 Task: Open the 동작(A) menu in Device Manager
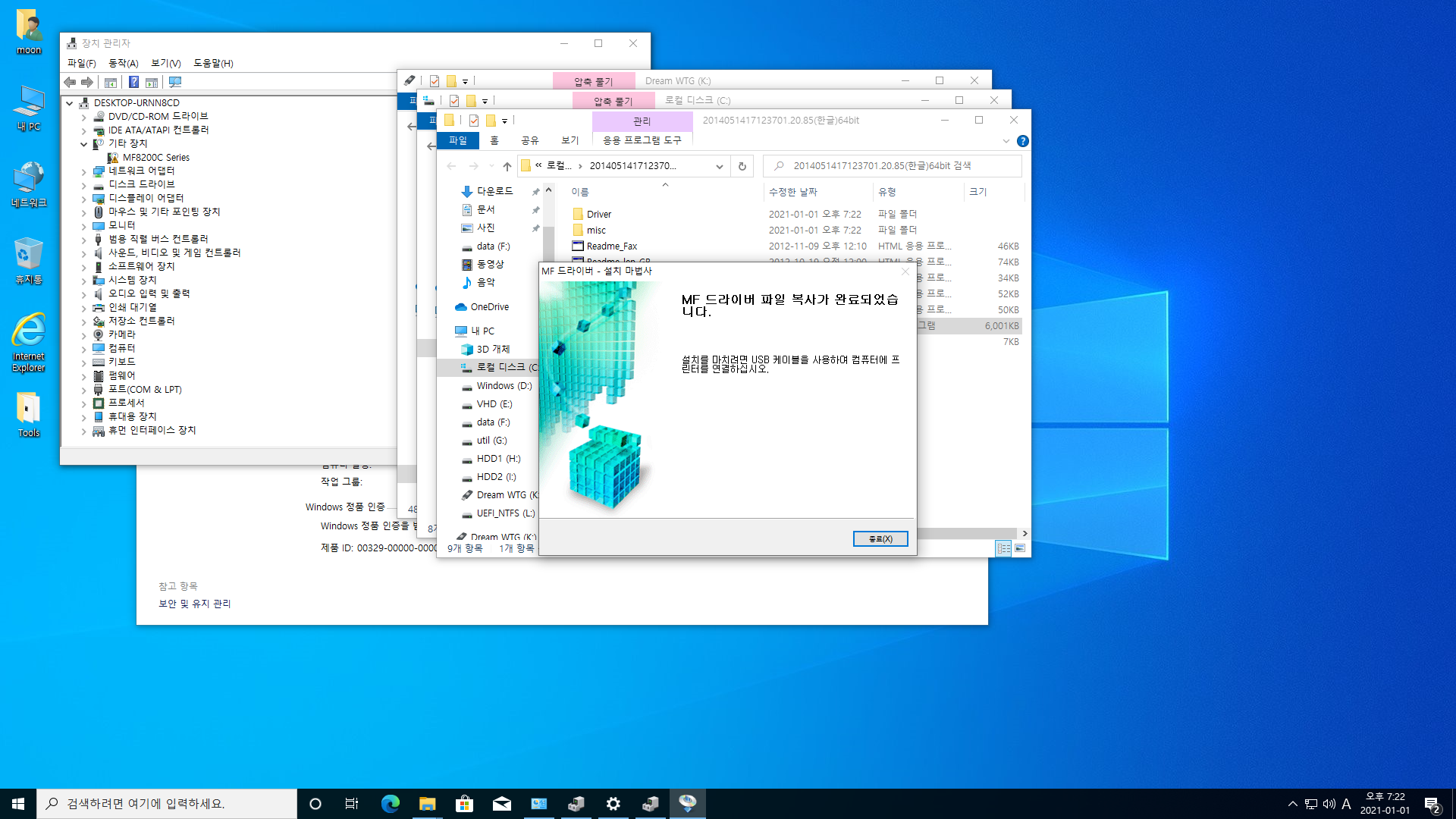tap(123, 63)
